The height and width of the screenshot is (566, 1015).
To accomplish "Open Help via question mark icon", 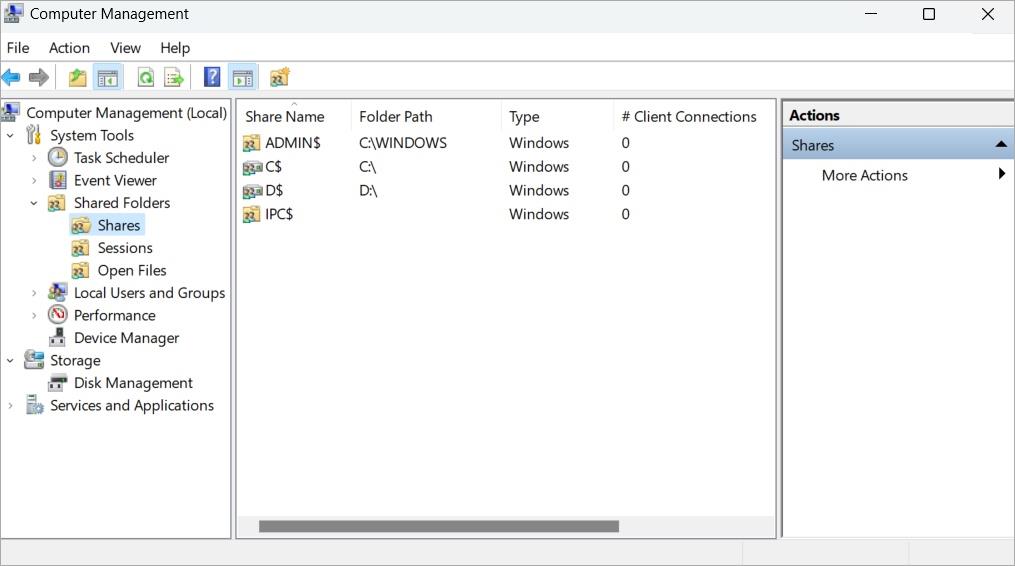I will [x=212, y=77].
